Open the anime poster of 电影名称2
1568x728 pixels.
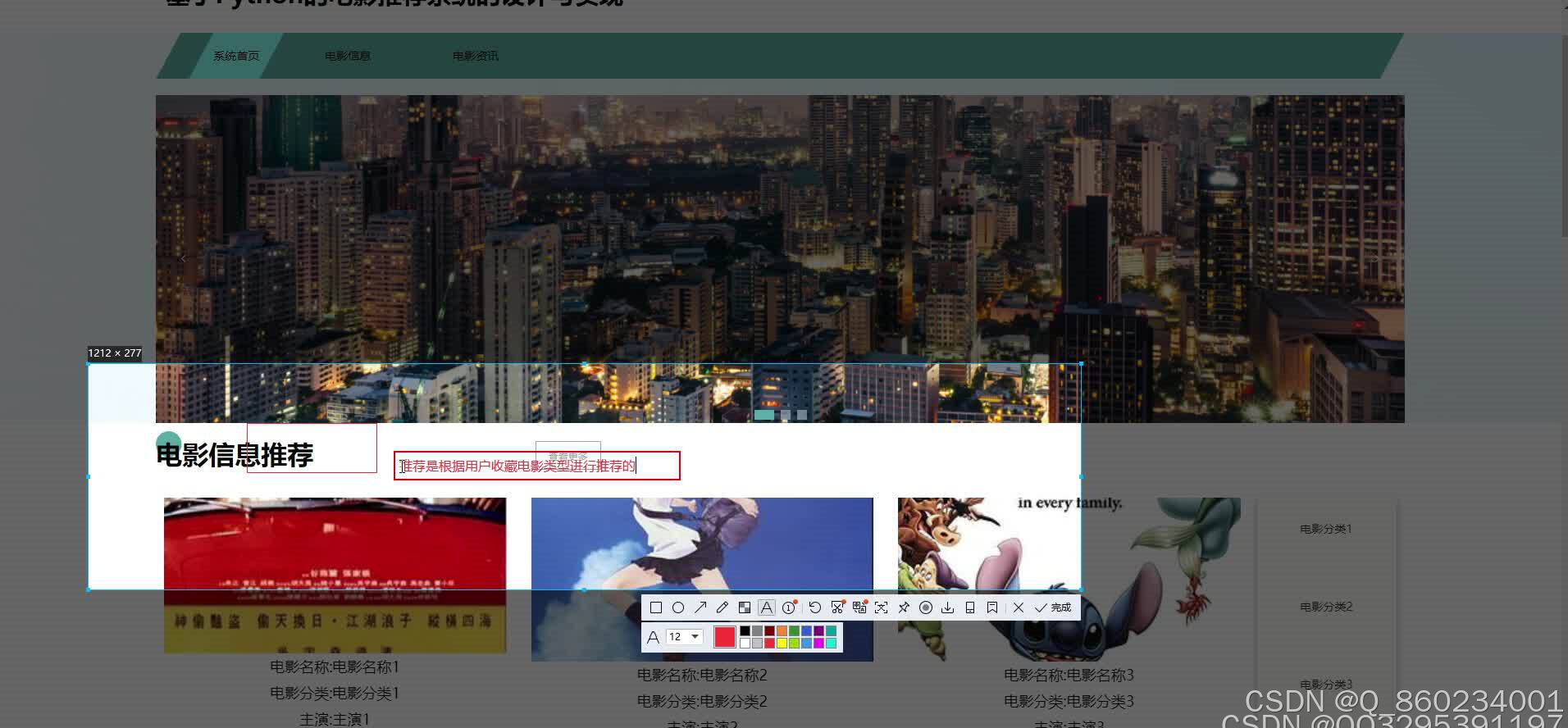click(x=702, y=579)
